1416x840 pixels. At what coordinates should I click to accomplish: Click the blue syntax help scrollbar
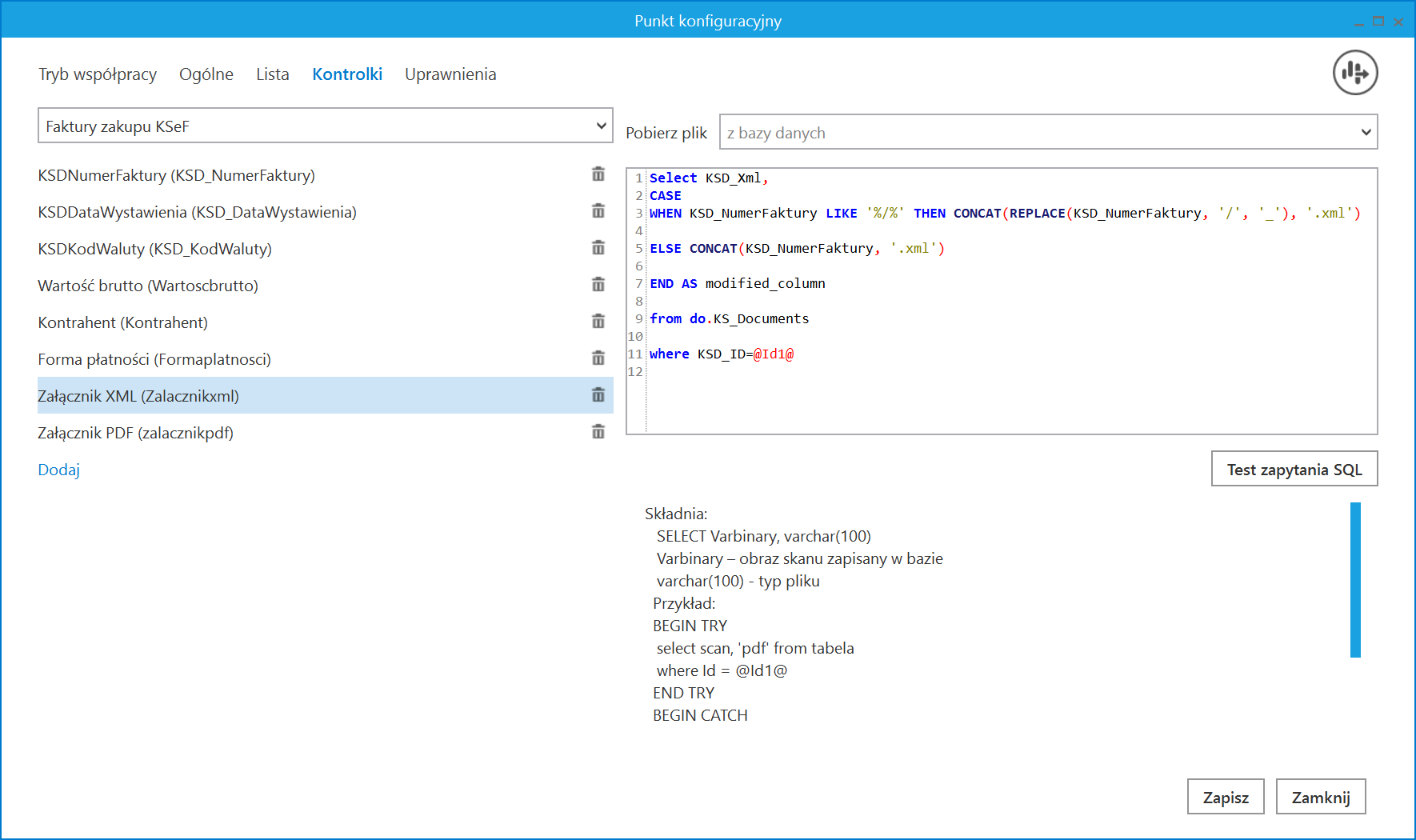1355,580
